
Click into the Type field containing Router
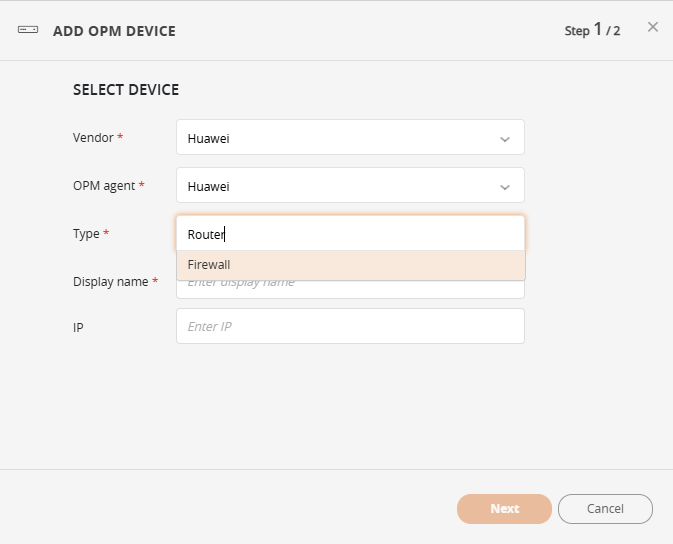click(x=350, y=234)
